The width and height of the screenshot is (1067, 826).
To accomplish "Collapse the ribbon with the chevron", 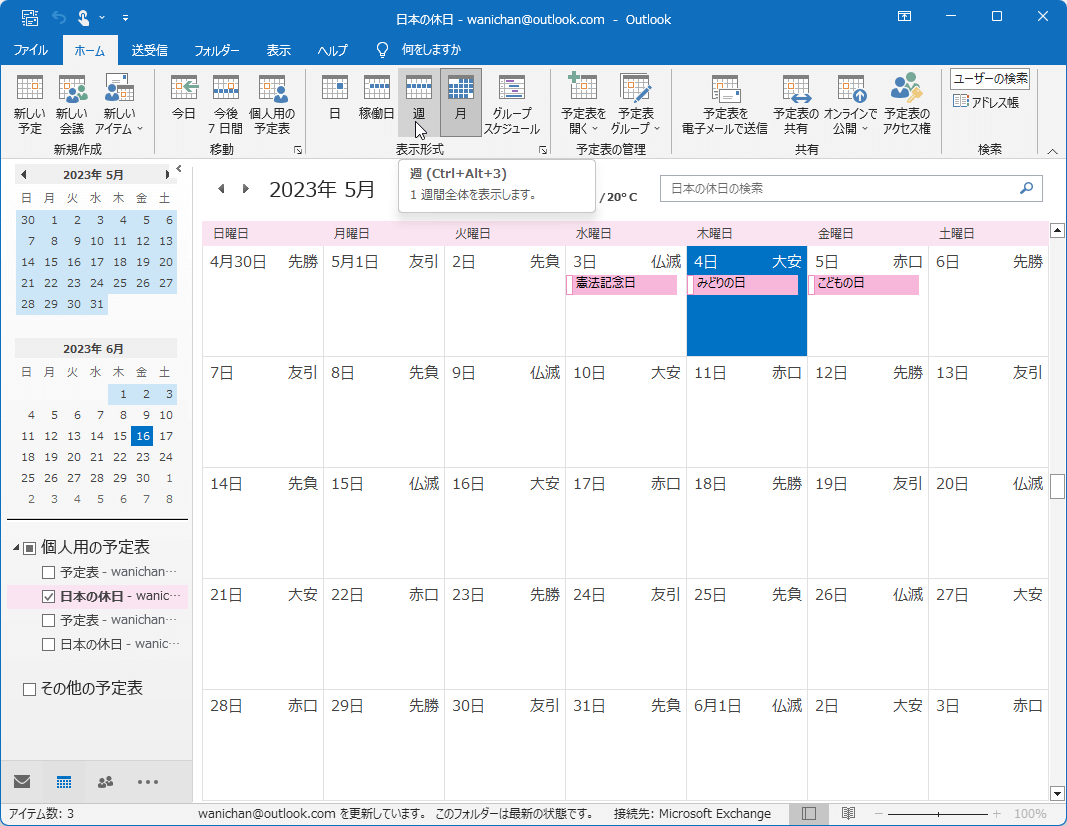I will (1052, 151).
